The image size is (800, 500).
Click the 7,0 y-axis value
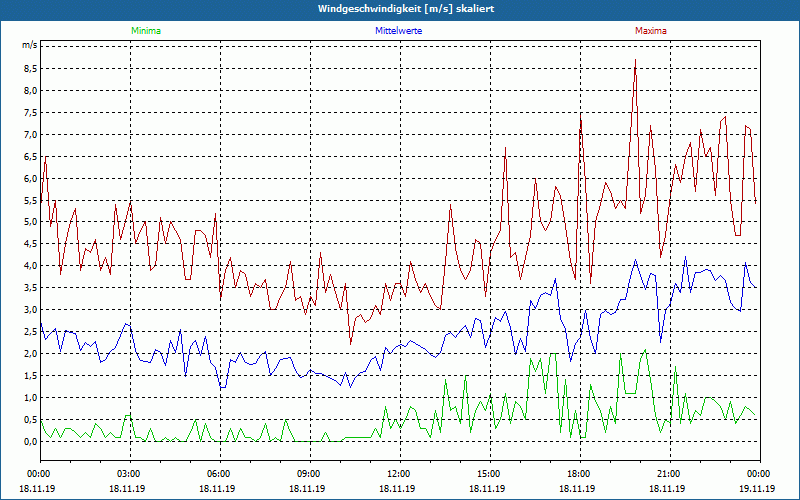pyautogui.click(x=31, y=135)
